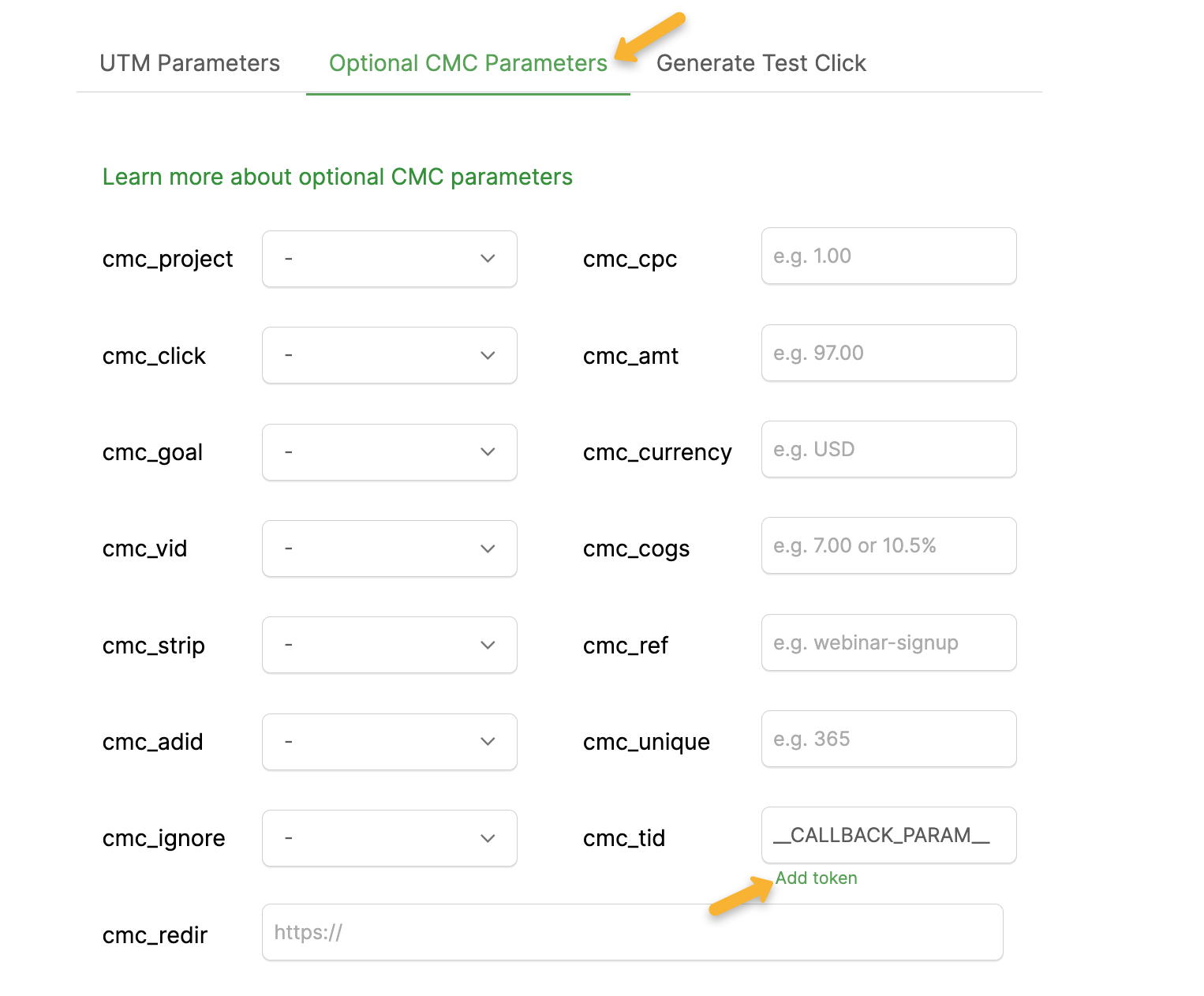Open the cmc_vid dropdown
This screenshot has width=1204, height=996.
[x=389, y=549]
